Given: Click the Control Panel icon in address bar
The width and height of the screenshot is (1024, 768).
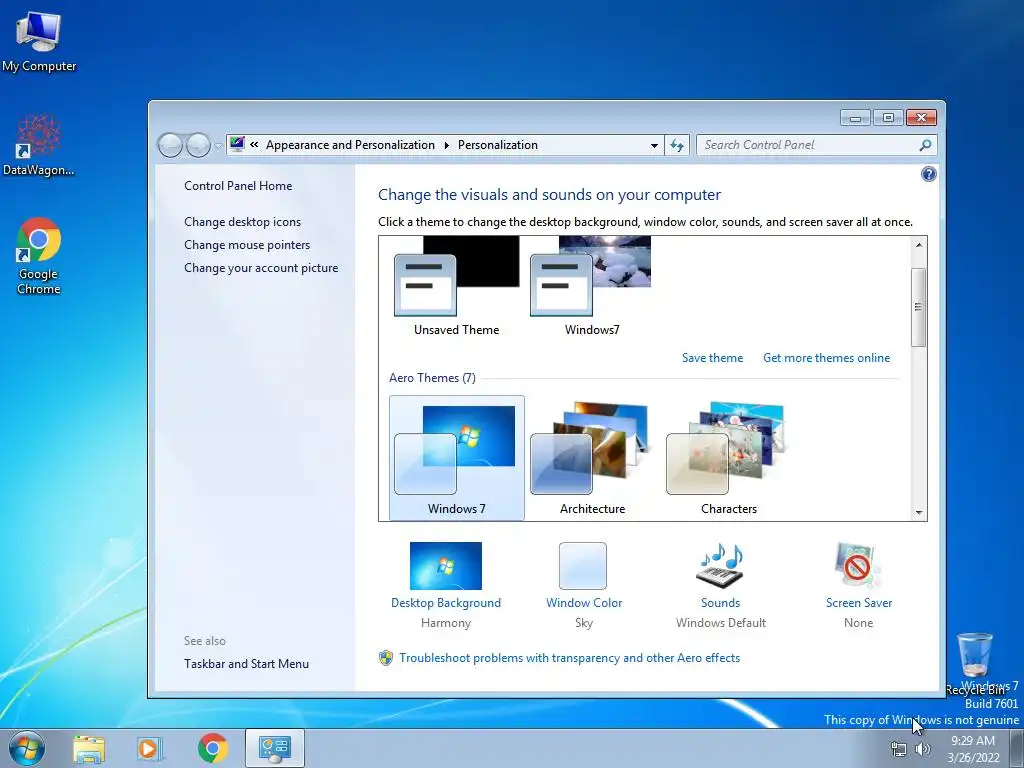Looking at the screenshot, I should click(237, 144).
